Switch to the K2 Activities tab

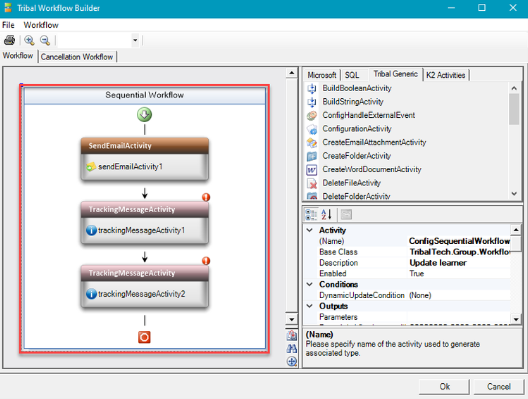[x=445, y=75]
